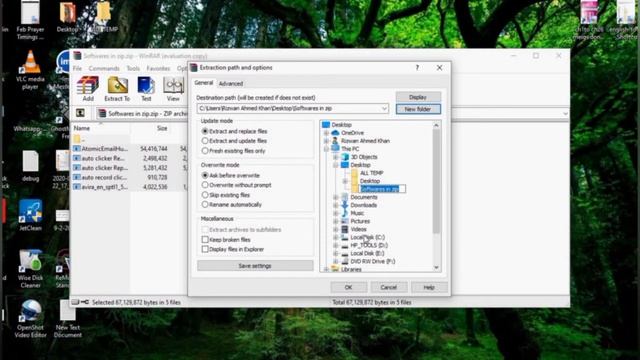Click the Save settings button
The width and height of the screenshot is (640, 360).
pos(255,266)
